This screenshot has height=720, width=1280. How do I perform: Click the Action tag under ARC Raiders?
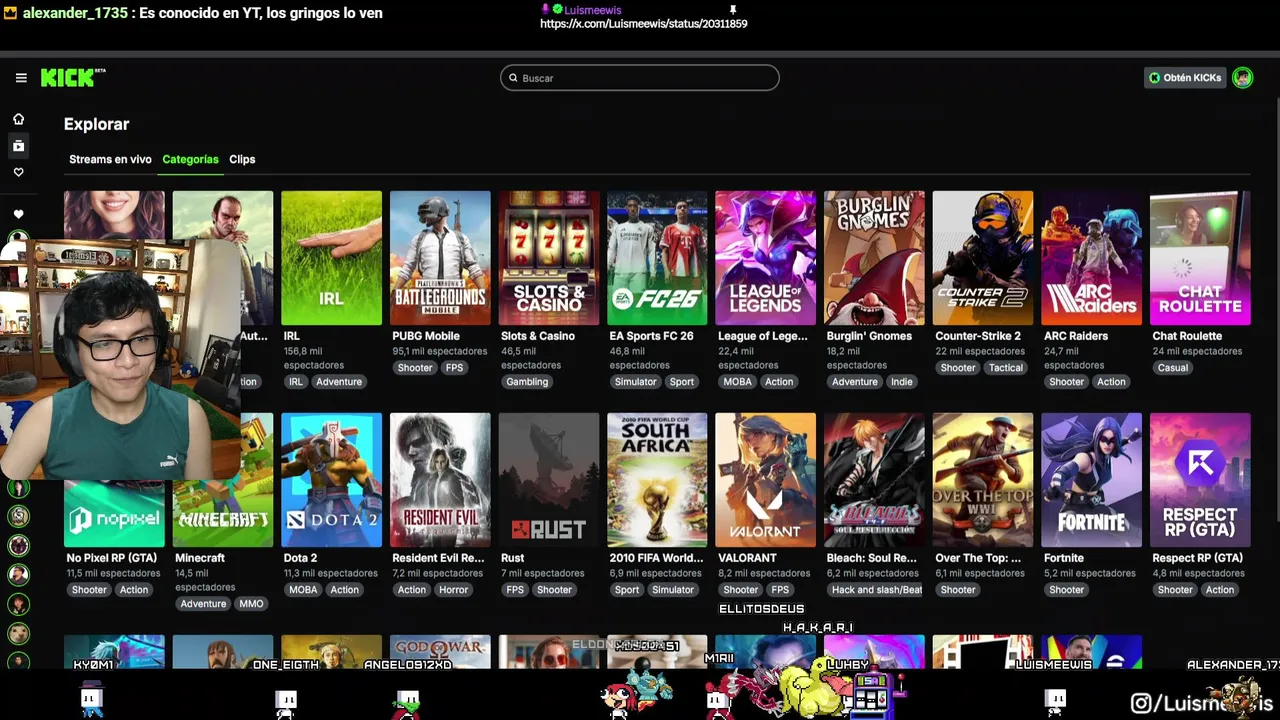[x=1111, y=382]
